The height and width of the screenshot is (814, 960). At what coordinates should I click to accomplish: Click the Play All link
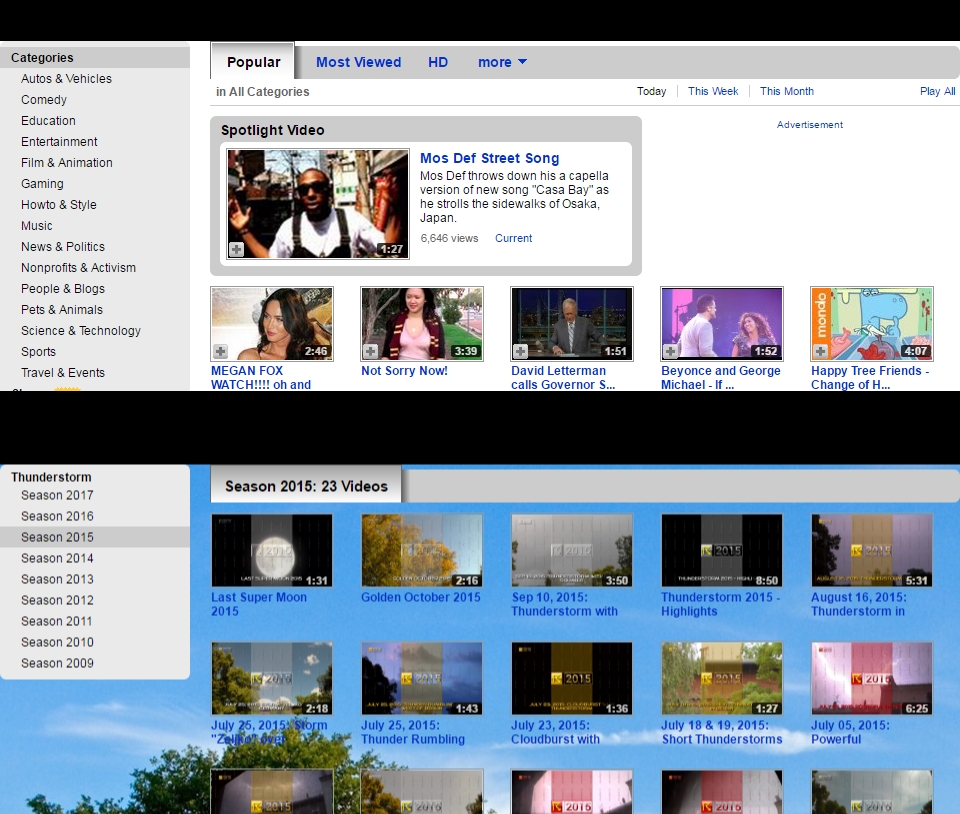937,91
